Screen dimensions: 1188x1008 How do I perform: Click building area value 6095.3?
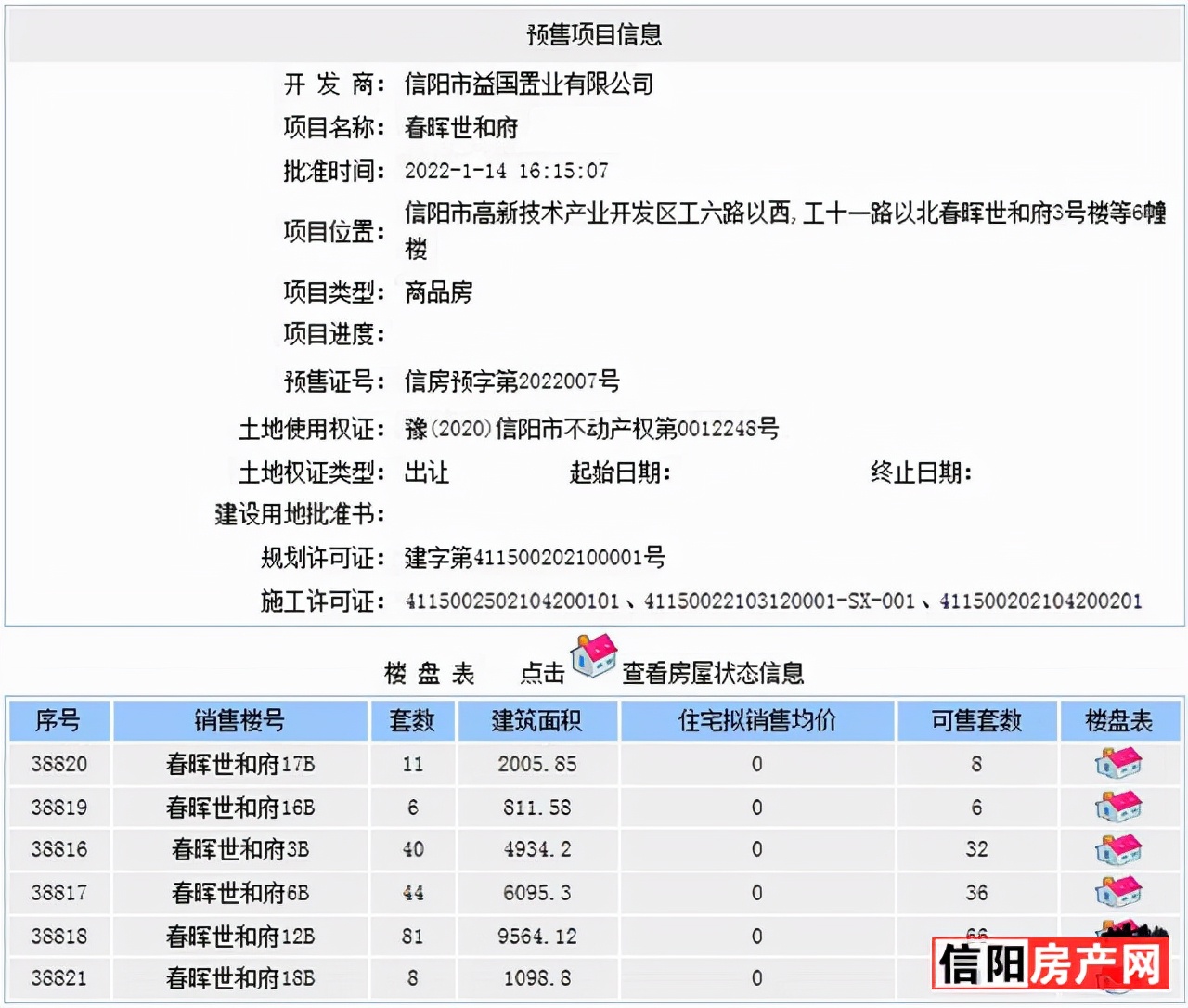coord(536,893)
